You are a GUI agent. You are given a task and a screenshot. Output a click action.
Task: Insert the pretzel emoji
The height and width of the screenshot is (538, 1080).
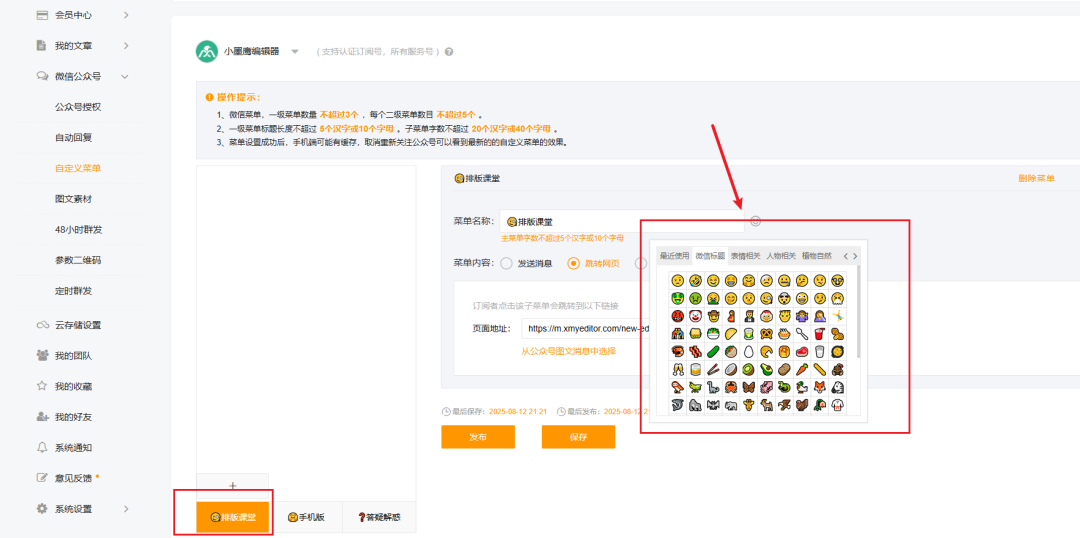point(766,334)
